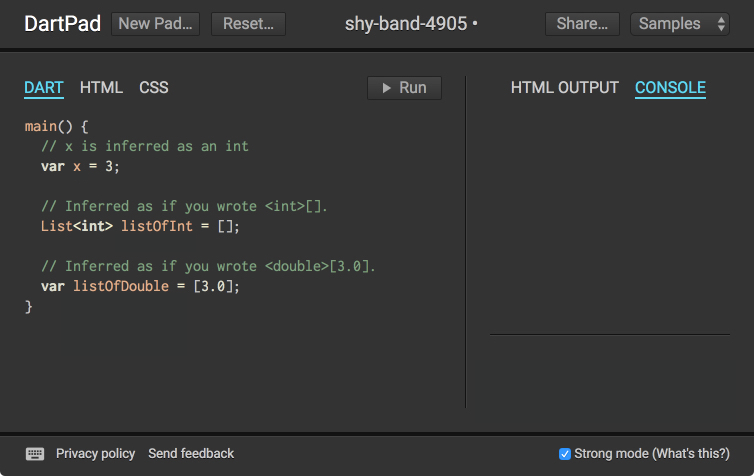Switch to the HTML editor tab
The width and height of the screenshot is (754, 476).
pyautogui.click(x=101, y=88)
